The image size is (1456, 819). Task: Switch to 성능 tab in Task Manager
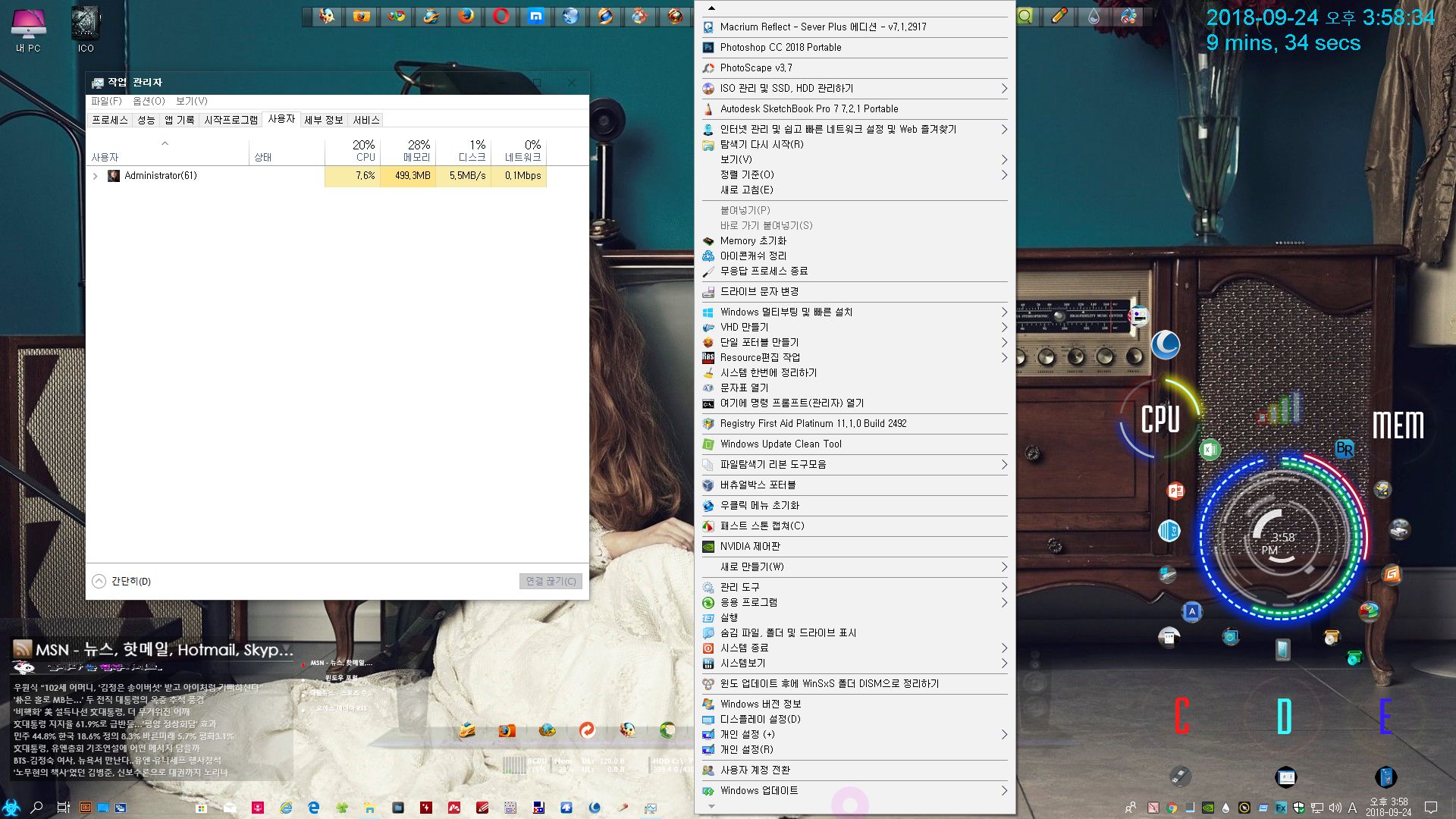[x=146, y=120]
